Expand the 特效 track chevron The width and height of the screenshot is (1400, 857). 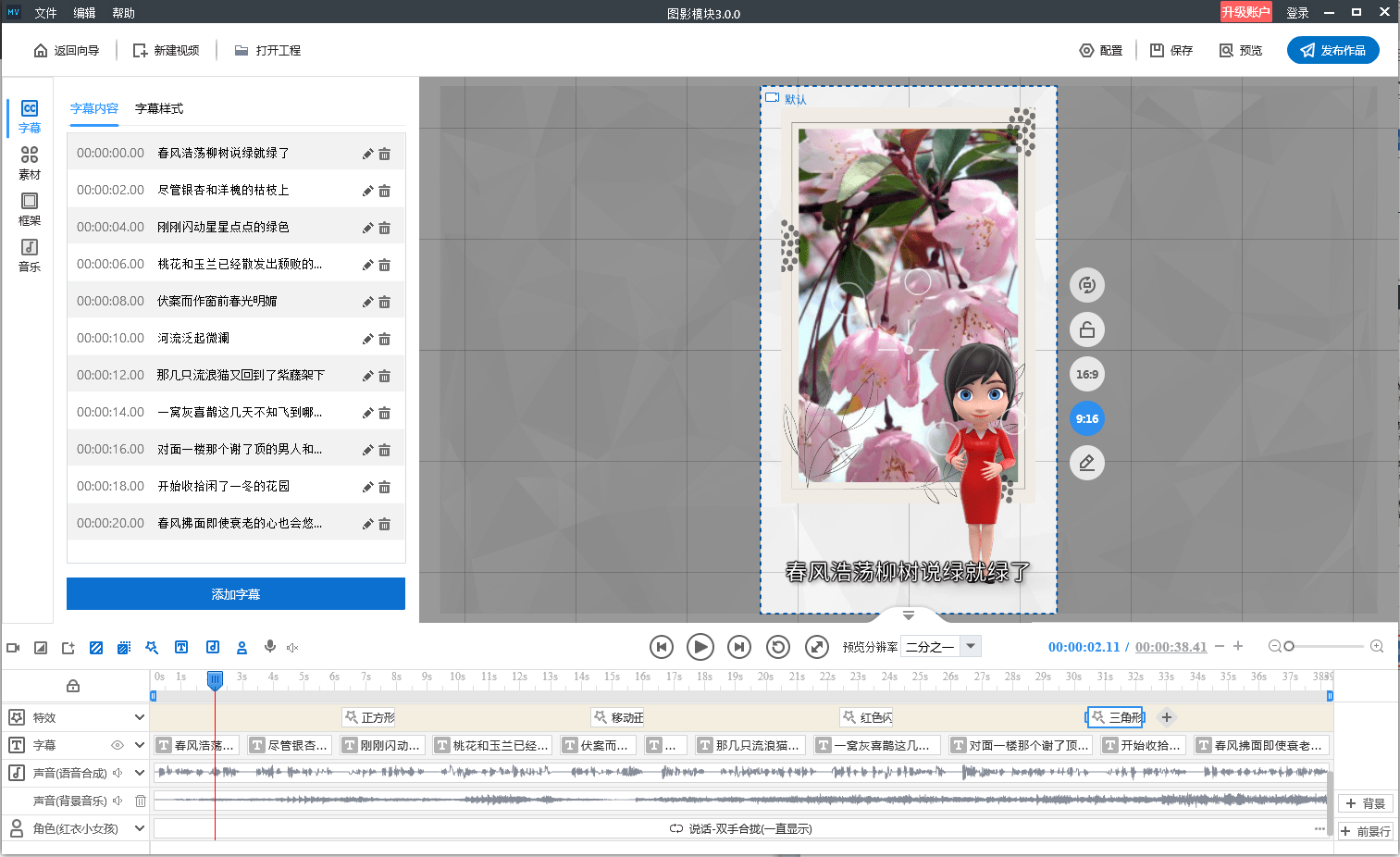[x=140, y=717]
